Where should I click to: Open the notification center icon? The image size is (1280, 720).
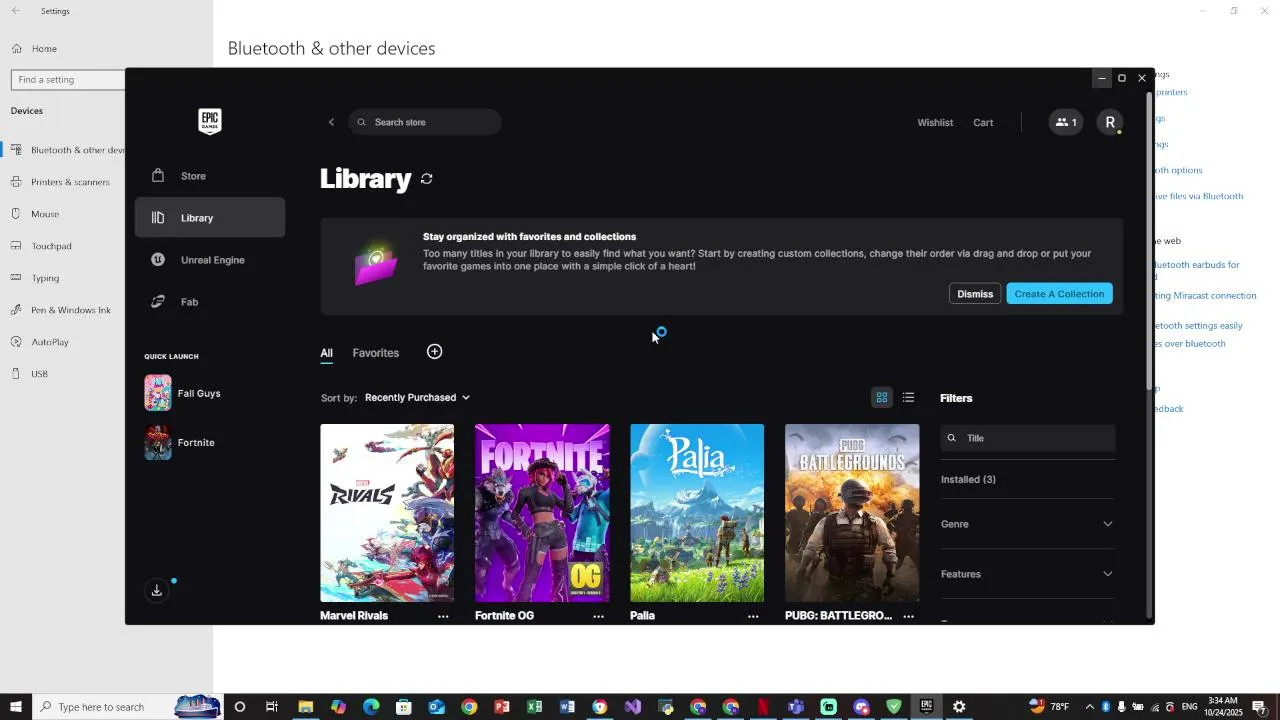coord(1259,707)
